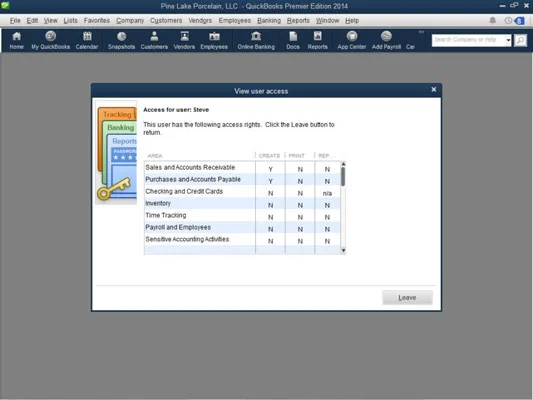Viewport: 533px width, 400px height.
Task: Open Reports toolbar icon
Action: coord(317,40)
